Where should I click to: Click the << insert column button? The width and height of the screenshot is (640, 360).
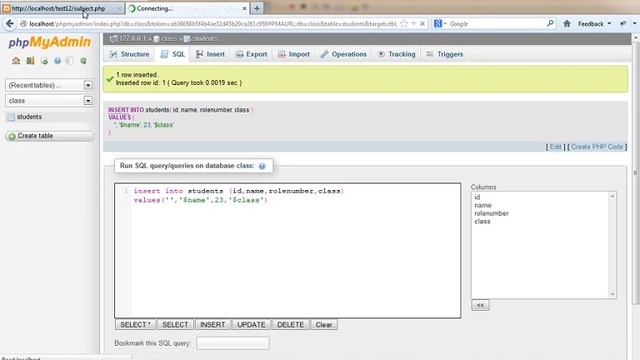(480, 305)
